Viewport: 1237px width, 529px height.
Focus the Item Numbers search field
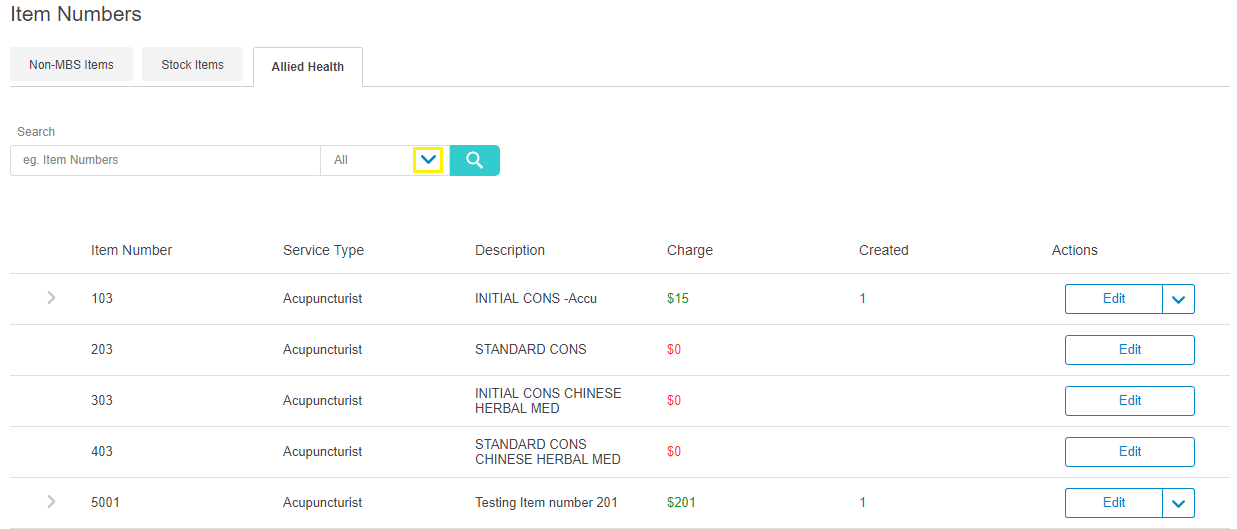click(165, 160)
